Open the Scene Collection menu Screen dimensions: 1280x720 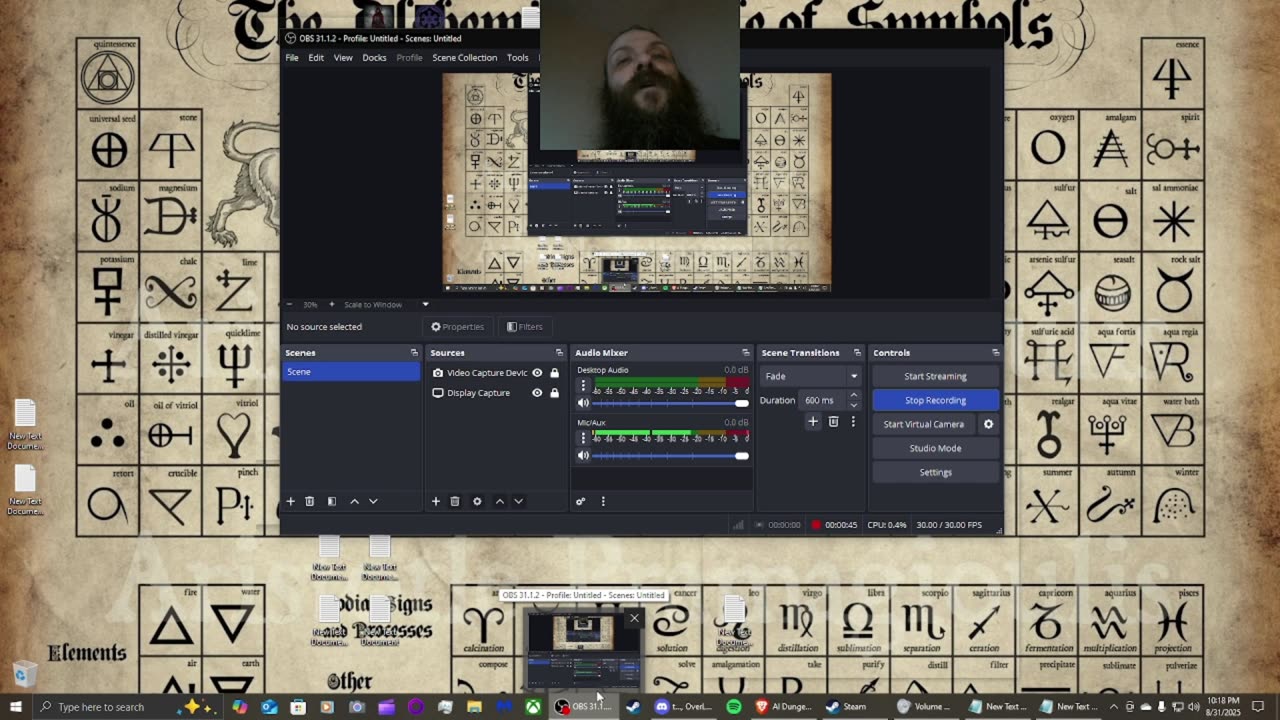point(464,58)
